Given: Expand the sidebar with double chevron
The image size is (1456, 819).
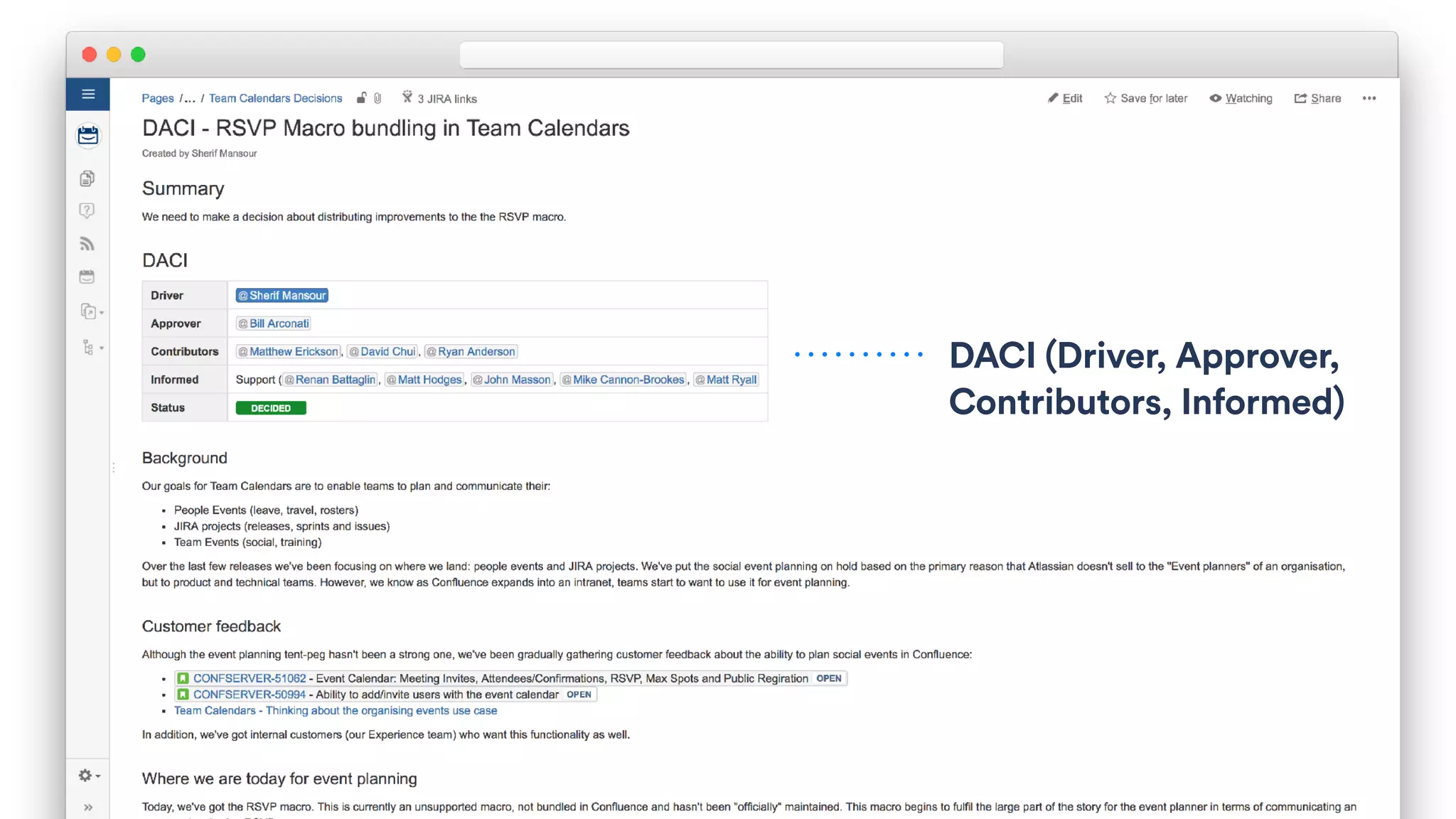Looking at the screenshot, I should (88, 807).
